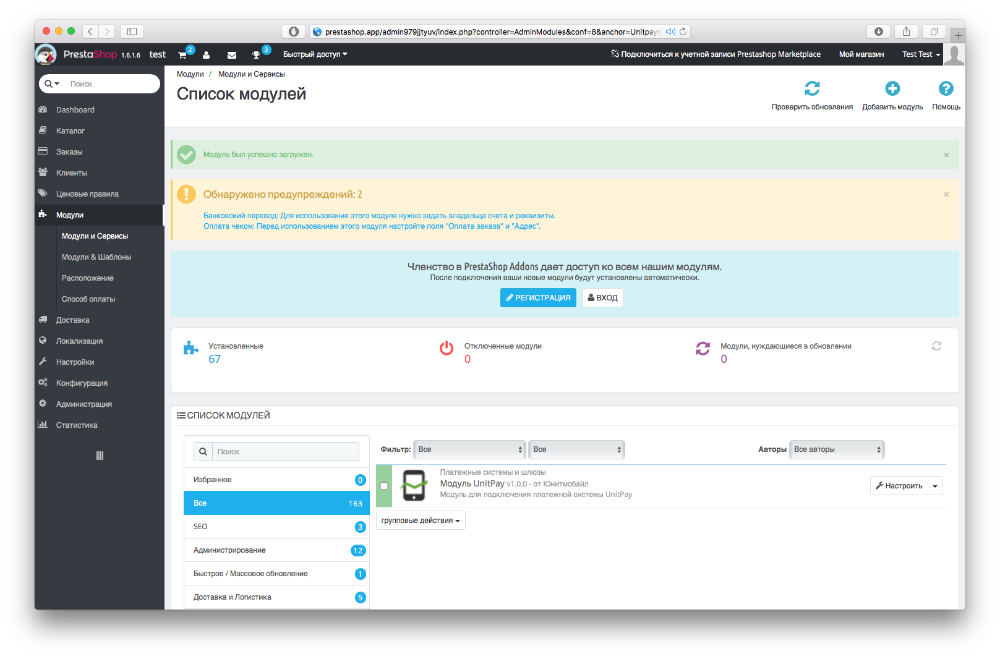Click the ВХОД button
1000x659 pixels.
602,297
